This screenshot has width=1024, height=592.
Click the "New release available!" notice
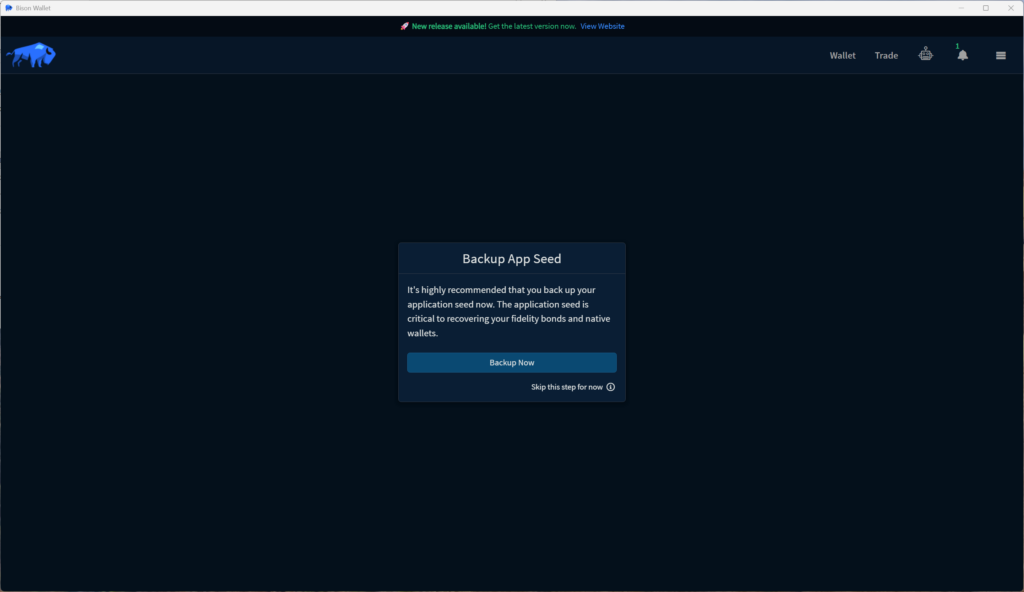[x=448, y=26]
